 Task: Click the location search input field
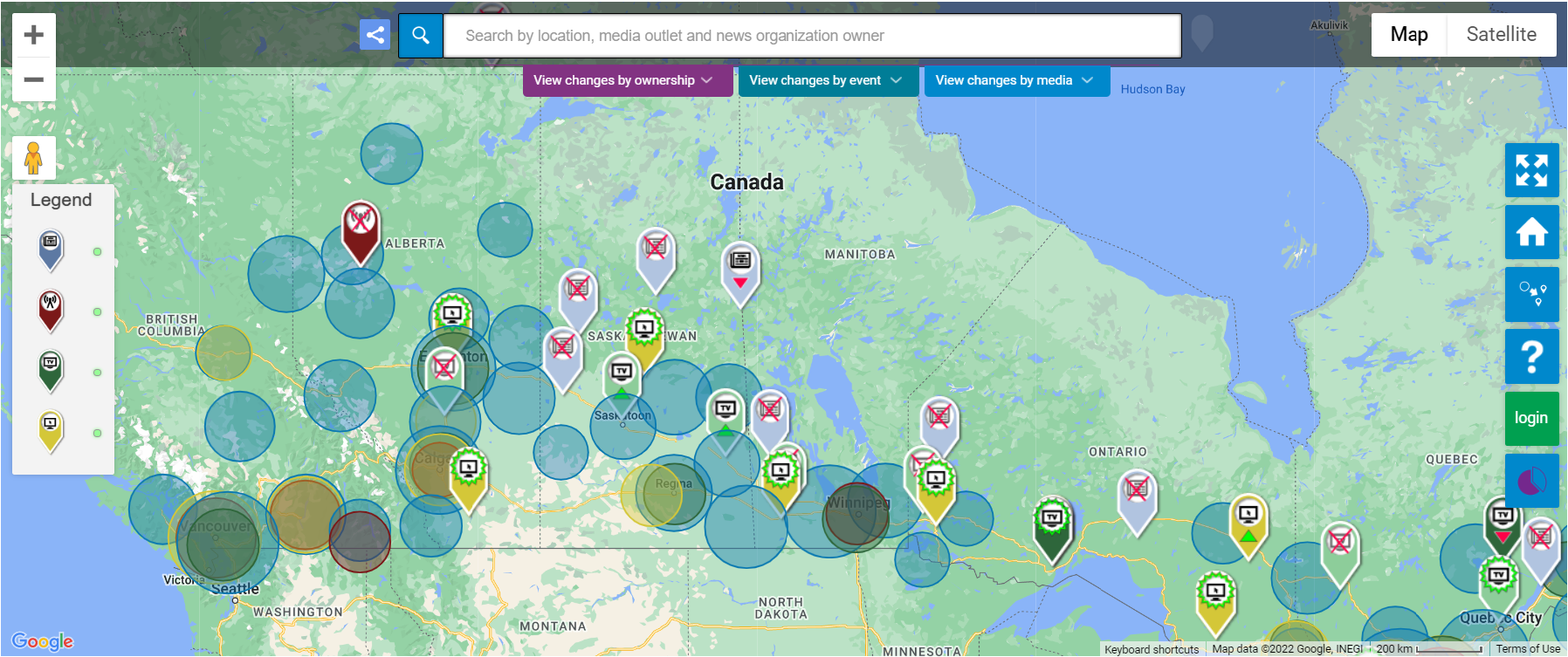pos(812,36)
